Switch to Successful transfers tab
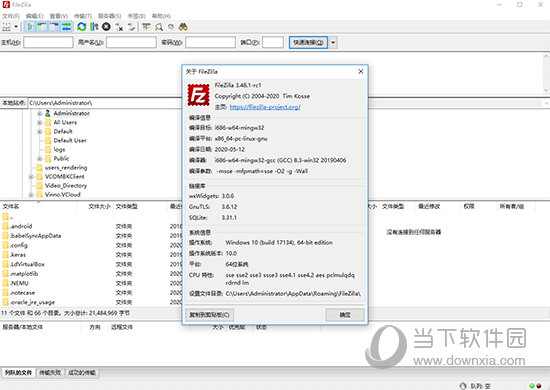 (81, 373)
